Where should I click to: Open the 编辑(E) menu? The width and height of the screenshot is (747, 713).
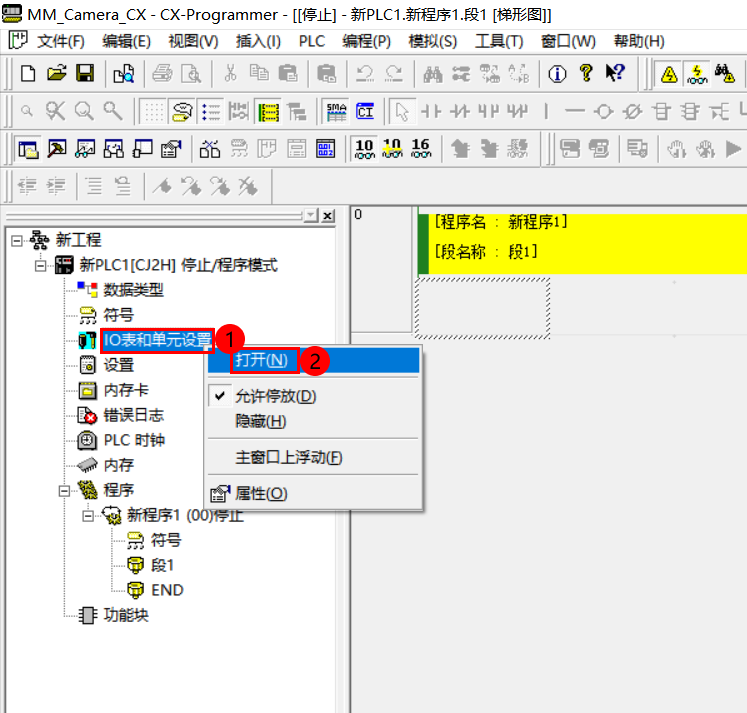pyautogui.click(x=126, y=41)
